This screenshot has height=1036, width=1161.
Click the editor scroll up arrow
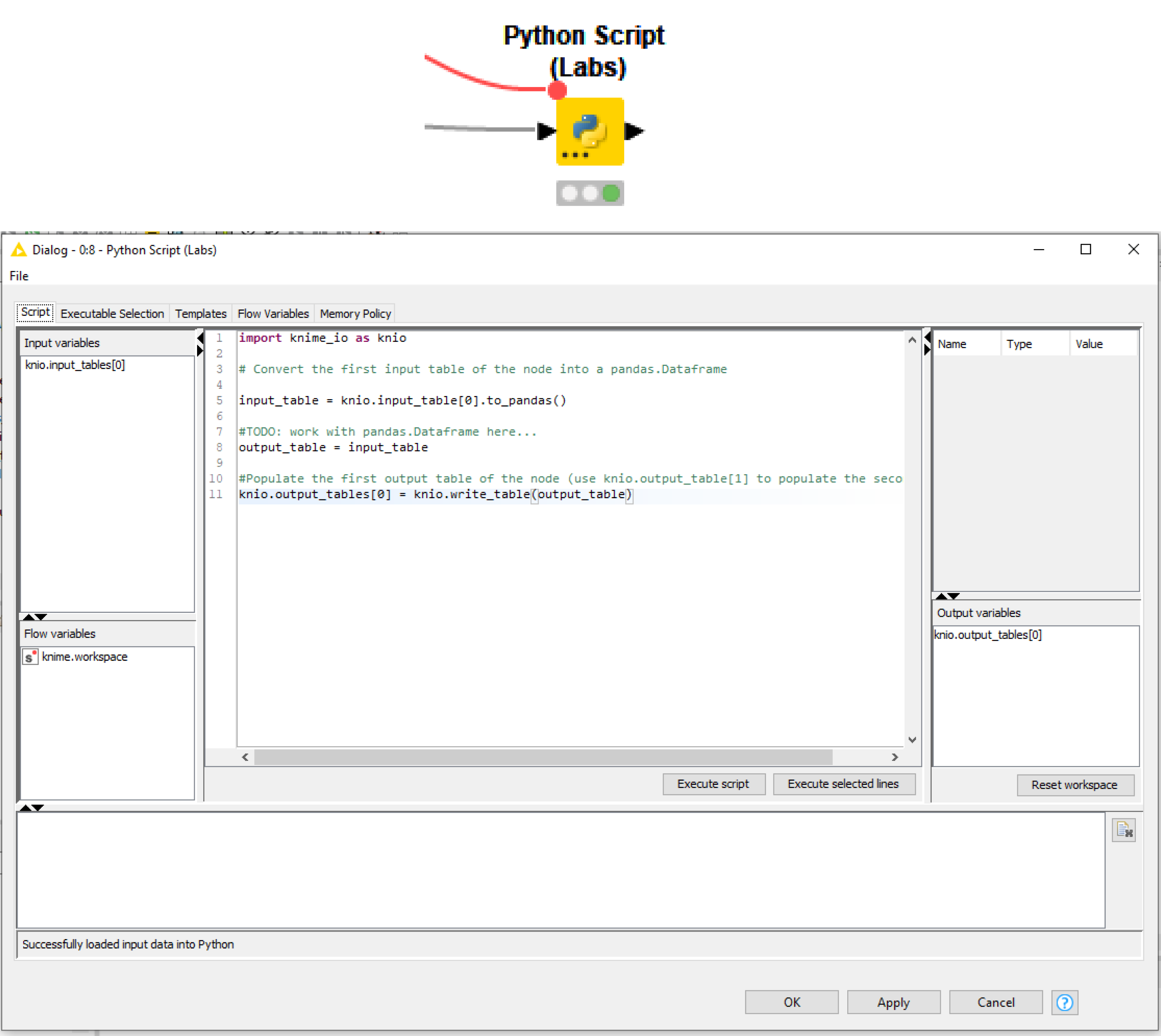click(912, 340)
